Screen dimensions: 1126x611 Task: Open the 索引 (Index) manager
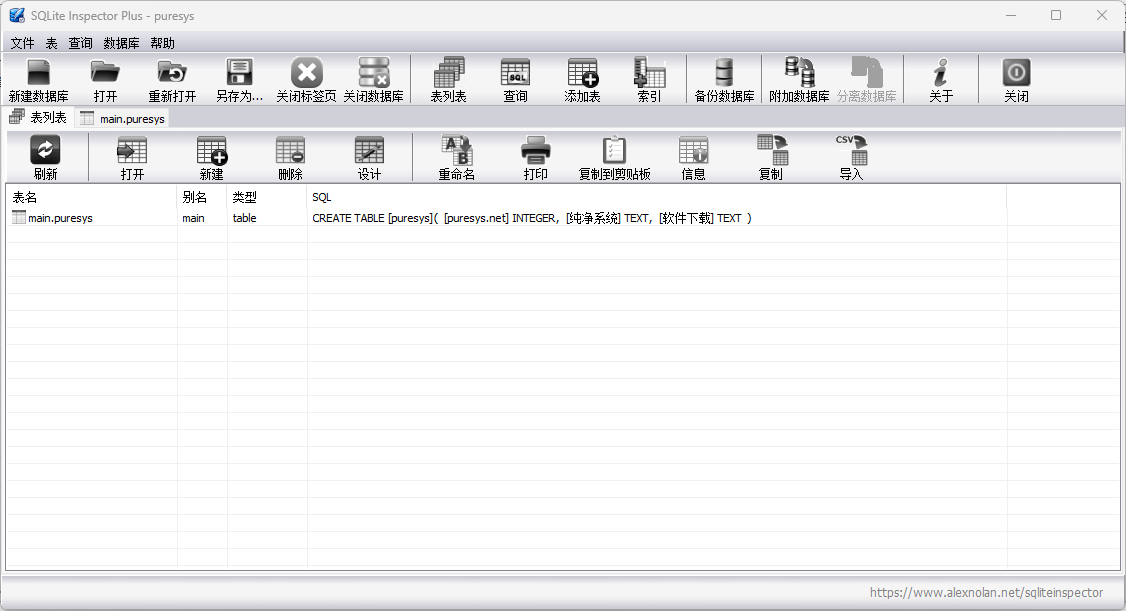coord(649,78)
